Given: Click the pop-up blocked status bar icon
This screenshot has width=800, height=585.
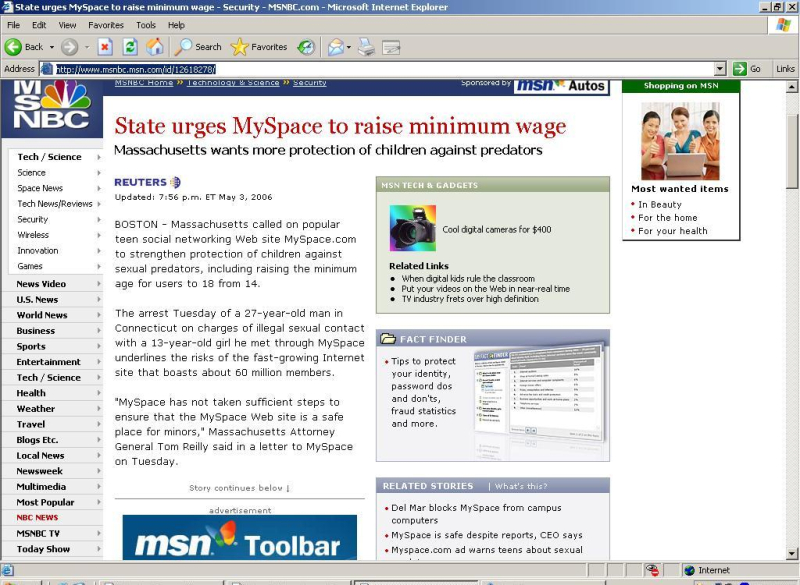Looking at the screenshot, I should (x=652, y=570).
